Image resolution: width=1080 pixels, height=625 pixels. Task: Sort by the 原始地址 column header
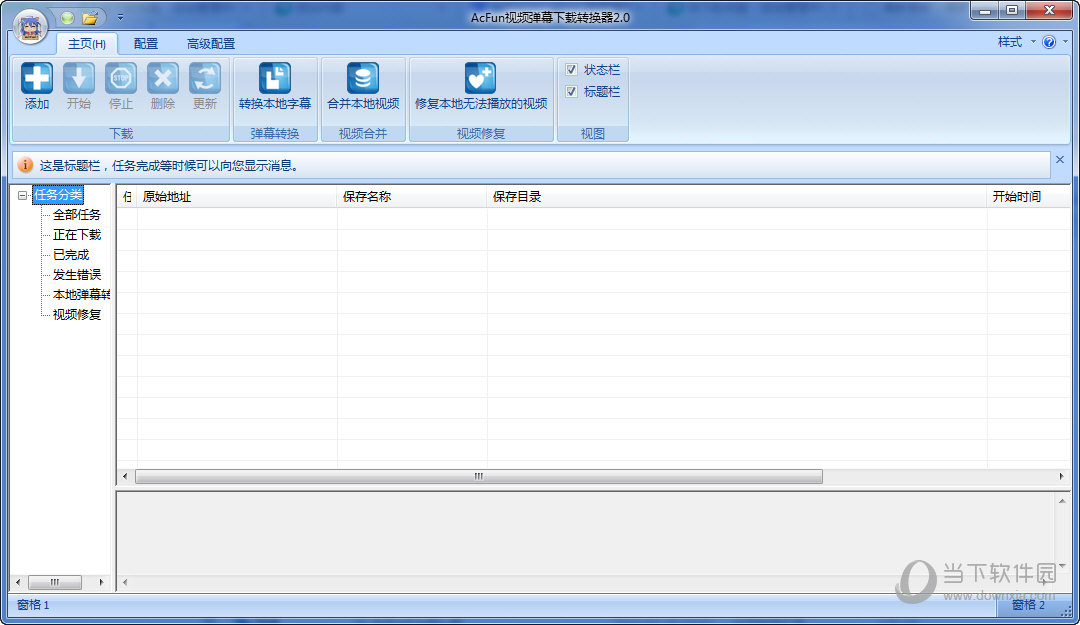click(237, 197)
